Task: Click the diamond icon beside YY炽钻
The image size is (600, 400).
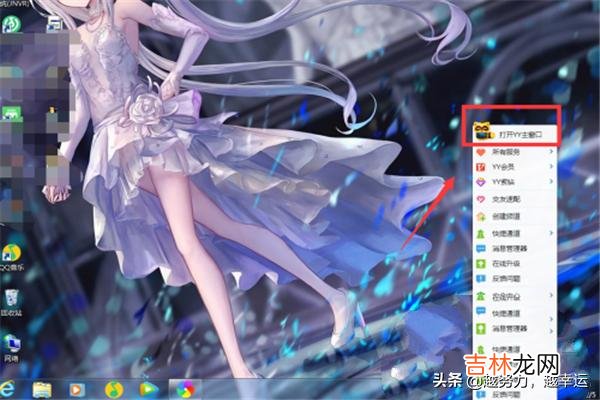Action: [481, 182]
